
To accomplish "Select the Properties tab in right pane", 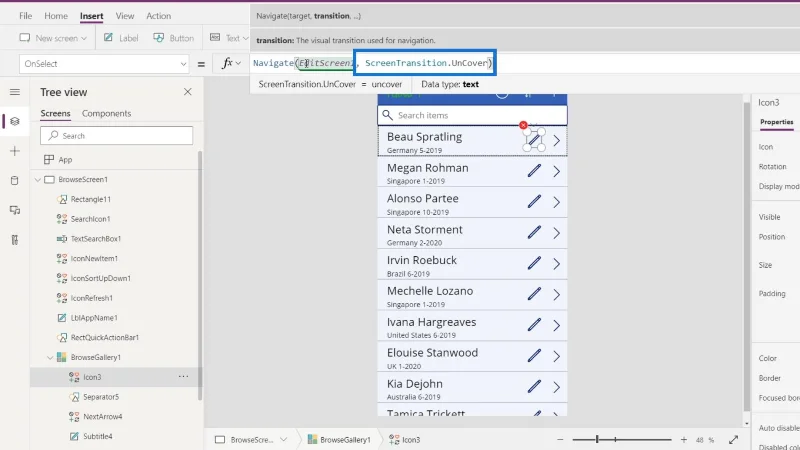I will (777, 122).
